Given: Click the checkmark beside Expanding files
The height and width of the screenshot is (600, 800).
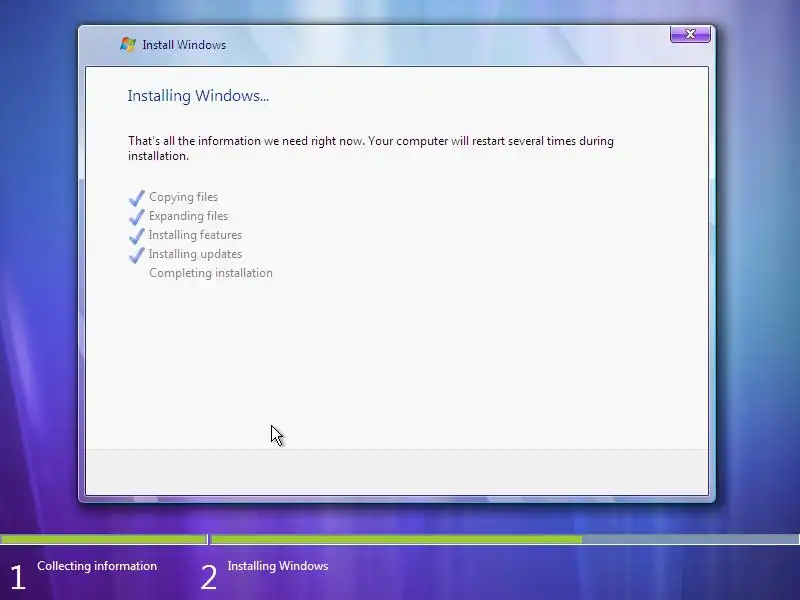Looking at the screenshot, I should (137, 217).
